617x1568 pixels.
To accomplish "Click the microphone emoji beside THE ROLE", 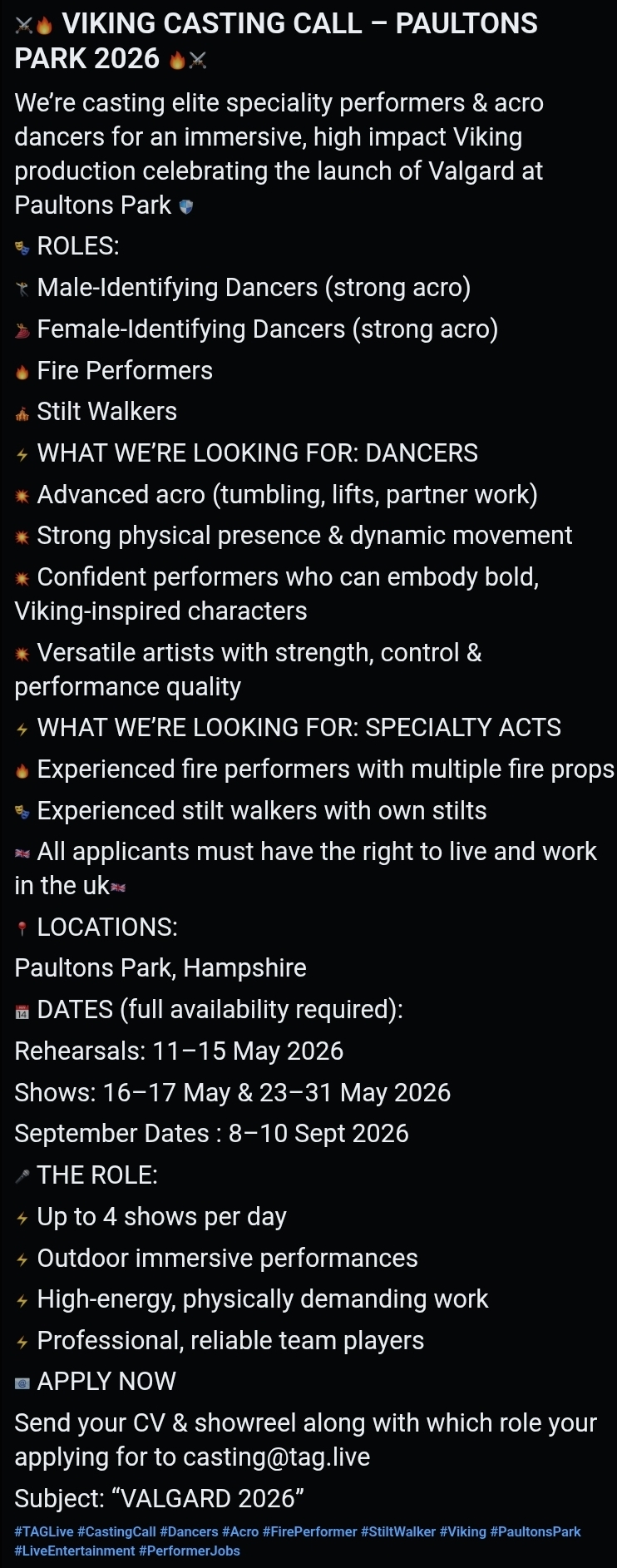I will tap(22, 1176).
